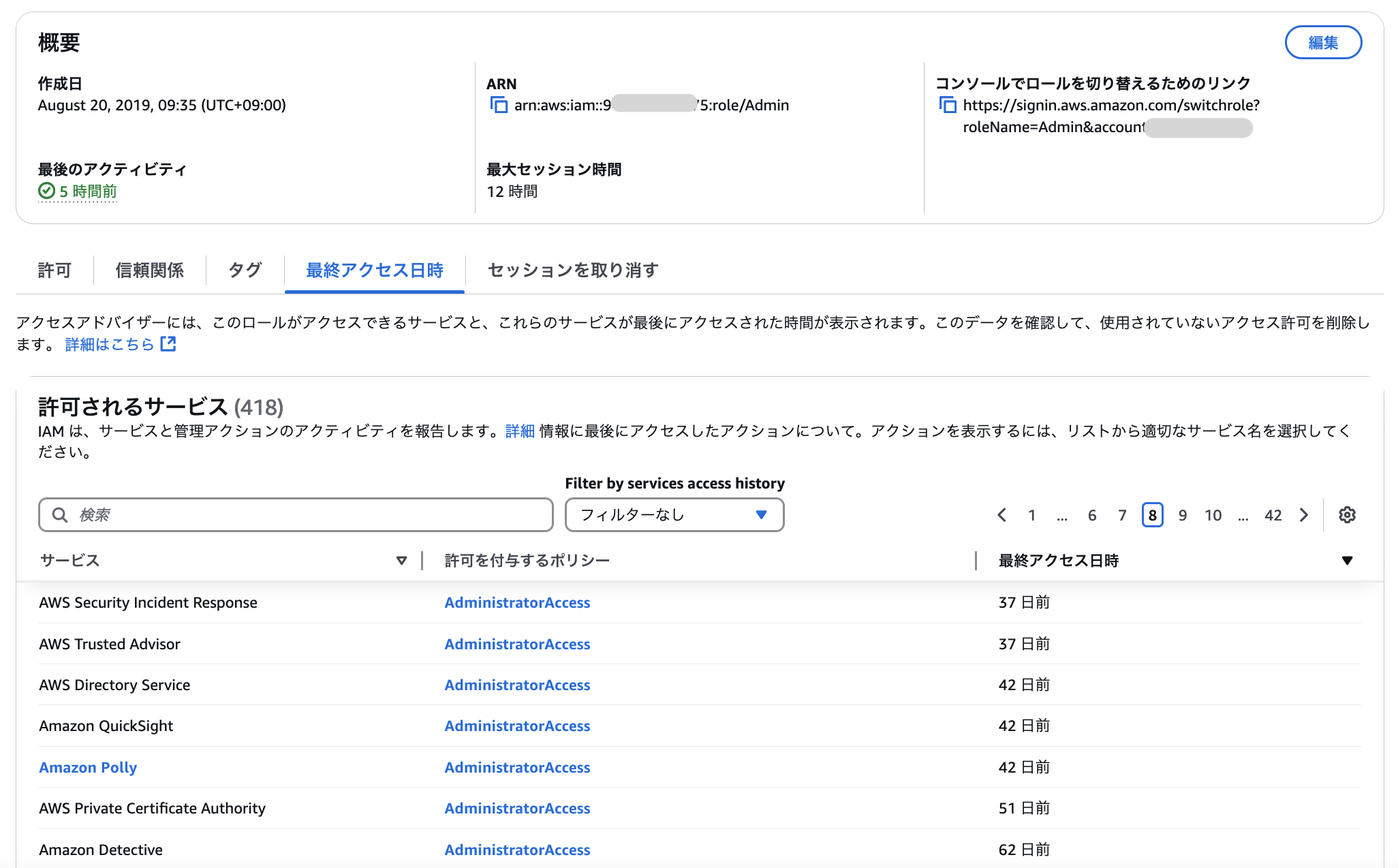This screenshot has width=1398, height=868.
Task: Click the 編集 button
Action: (1322, 43)
